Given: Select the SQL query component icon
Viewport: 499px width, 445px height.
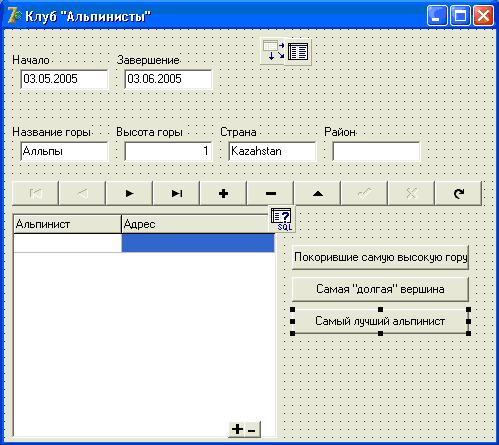Looking at the screenshot, I should (x=281, y=219).
